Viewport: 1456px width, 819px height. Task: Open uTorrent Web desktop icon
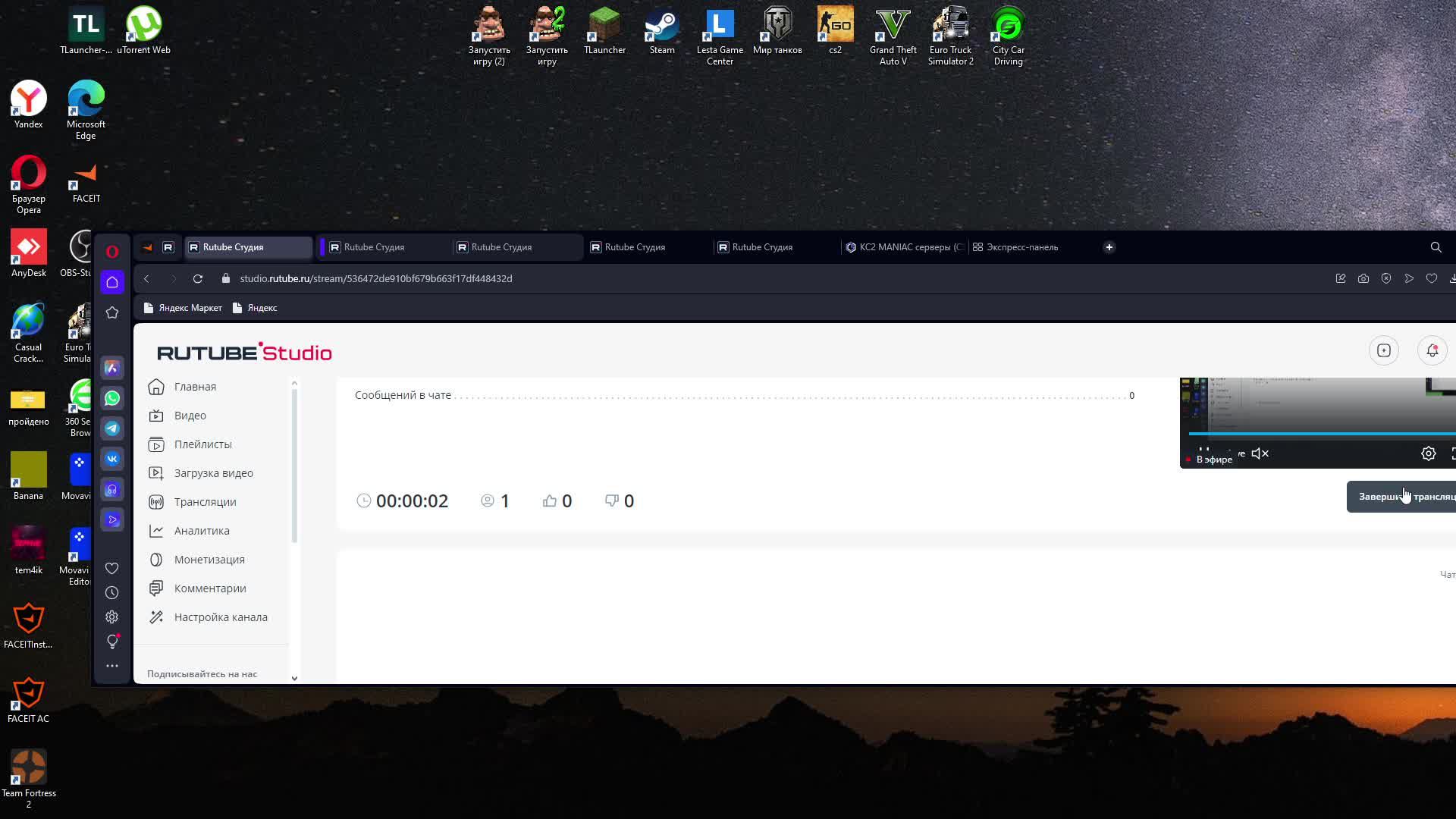tap(143, 32)
